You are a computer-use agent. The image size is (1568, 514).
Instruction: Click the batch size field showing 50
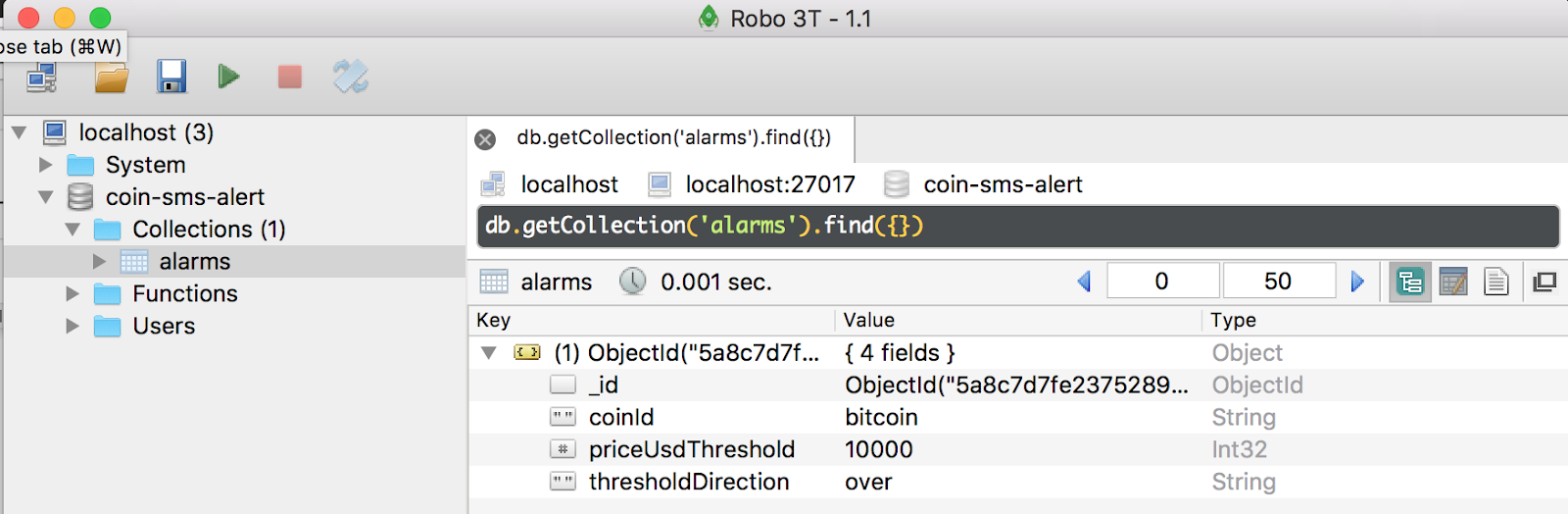tap(1279, 282)
